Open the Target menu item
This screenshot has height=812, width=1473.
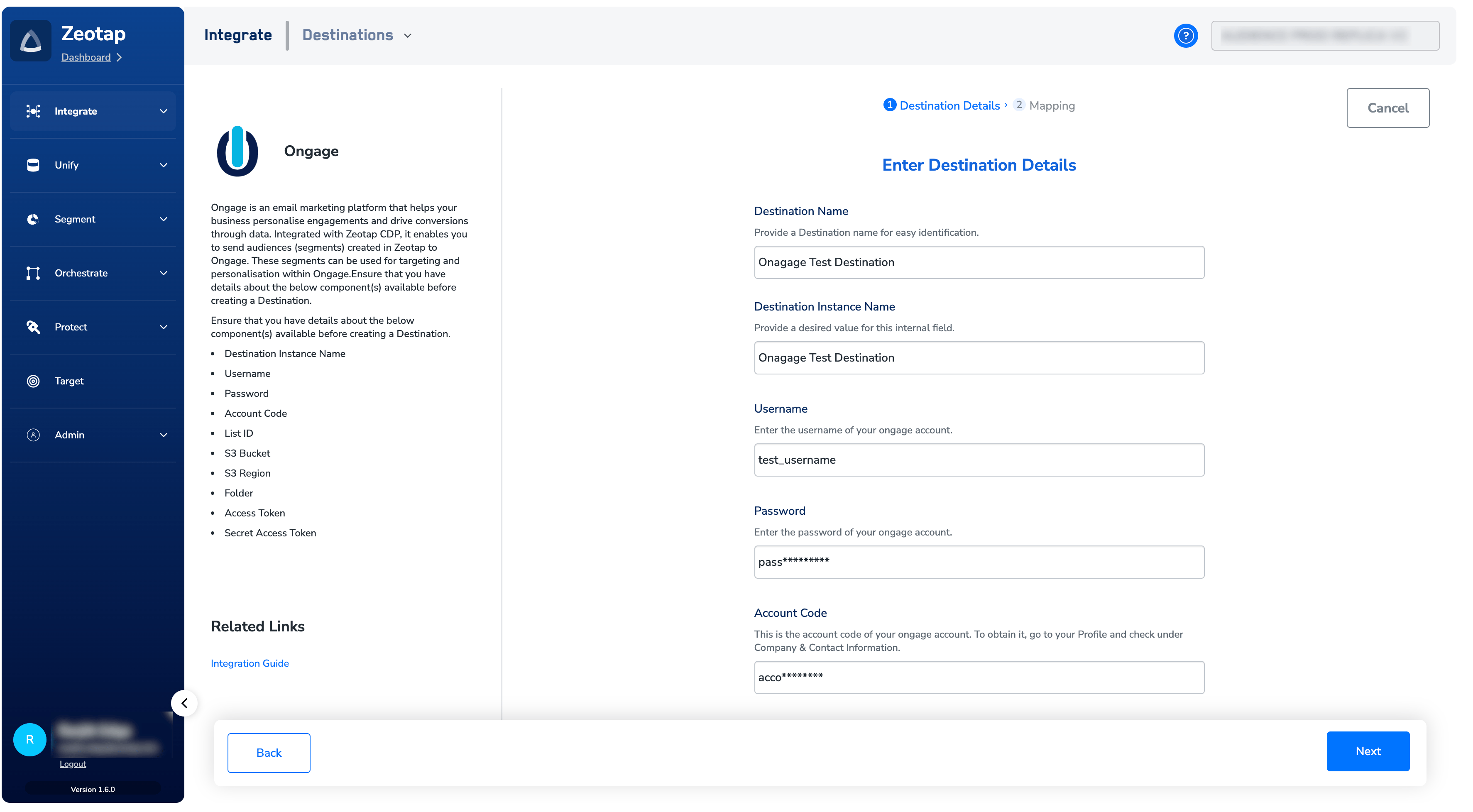point(93,381)
